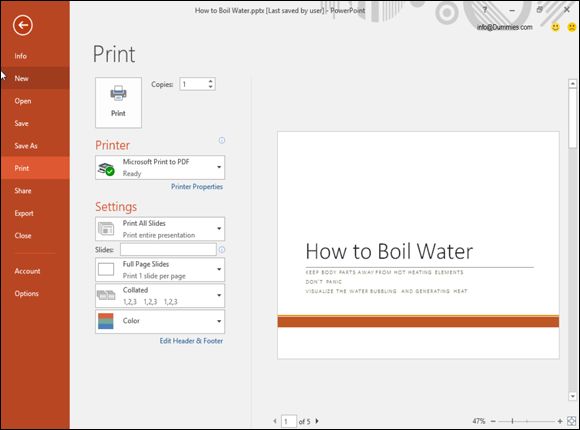Click the happy smiley feedback icon
This screenshot has height=430, width=580.
(555, 27)
